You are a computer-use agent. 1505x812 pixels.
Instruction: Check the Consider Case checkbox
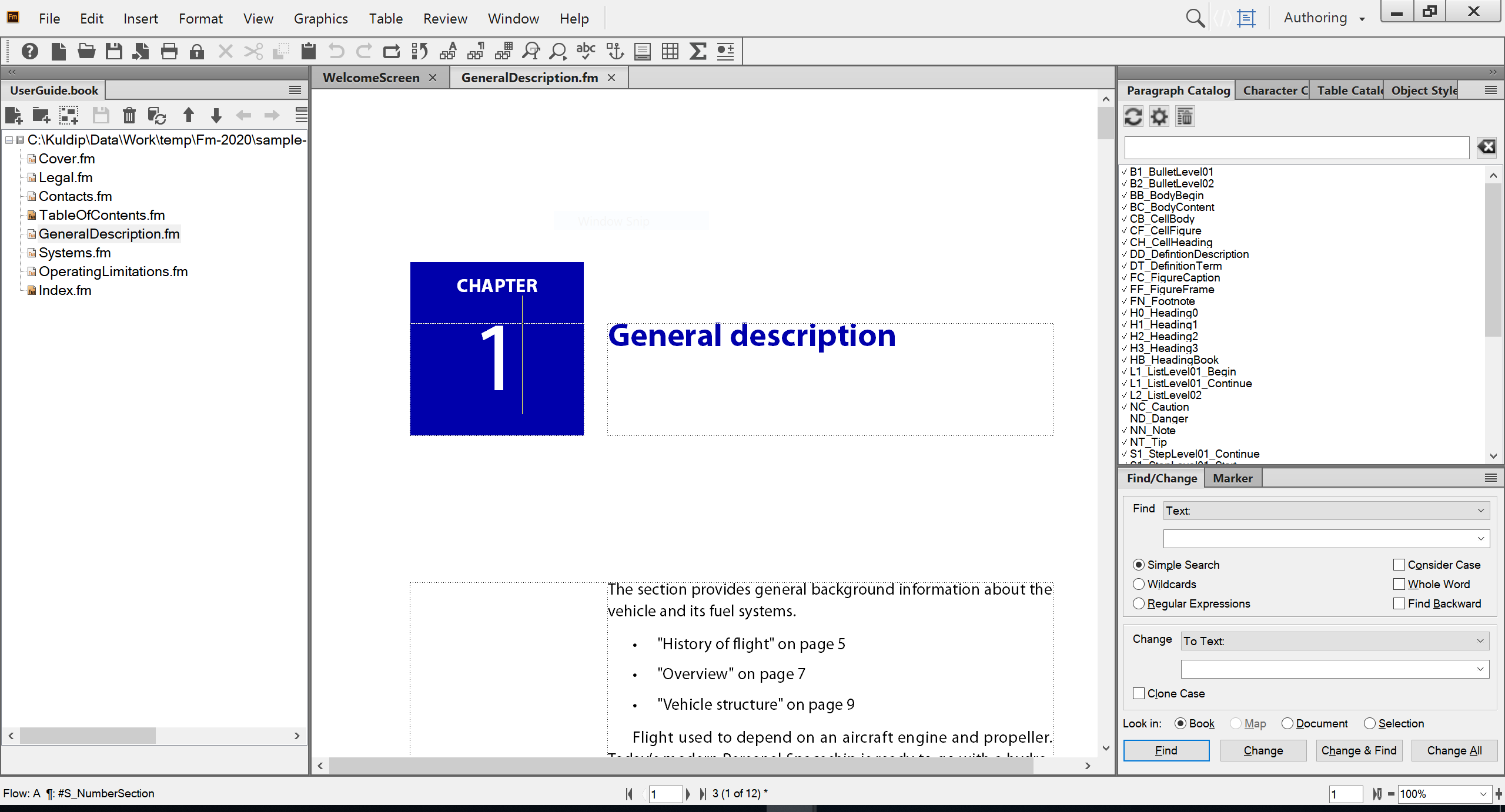pos(1399,564)
